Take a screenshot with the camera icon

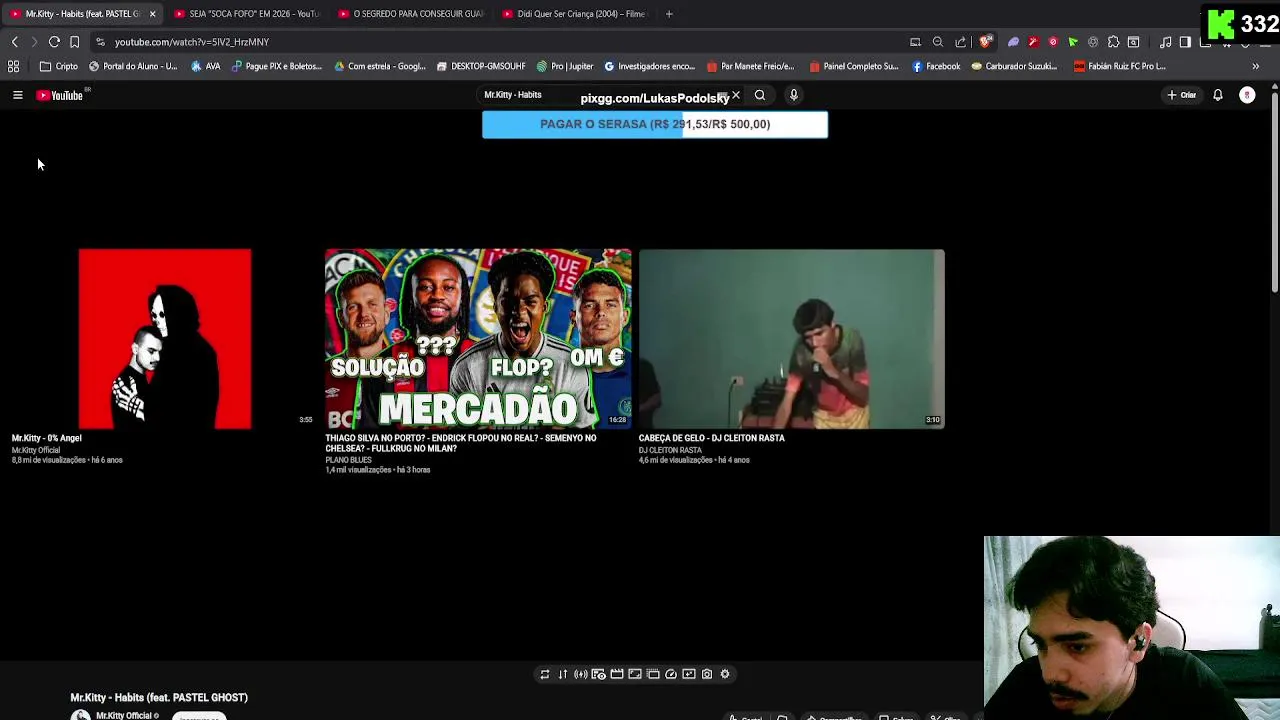pos(707,674)
